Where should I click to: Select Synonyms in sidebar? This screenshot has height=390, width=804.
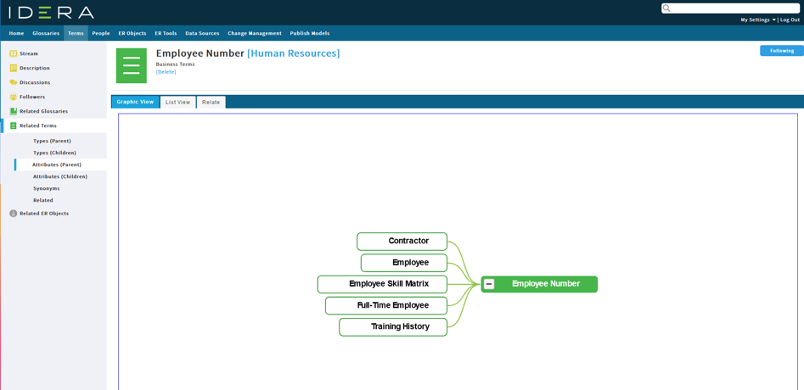tap(46, 189)
